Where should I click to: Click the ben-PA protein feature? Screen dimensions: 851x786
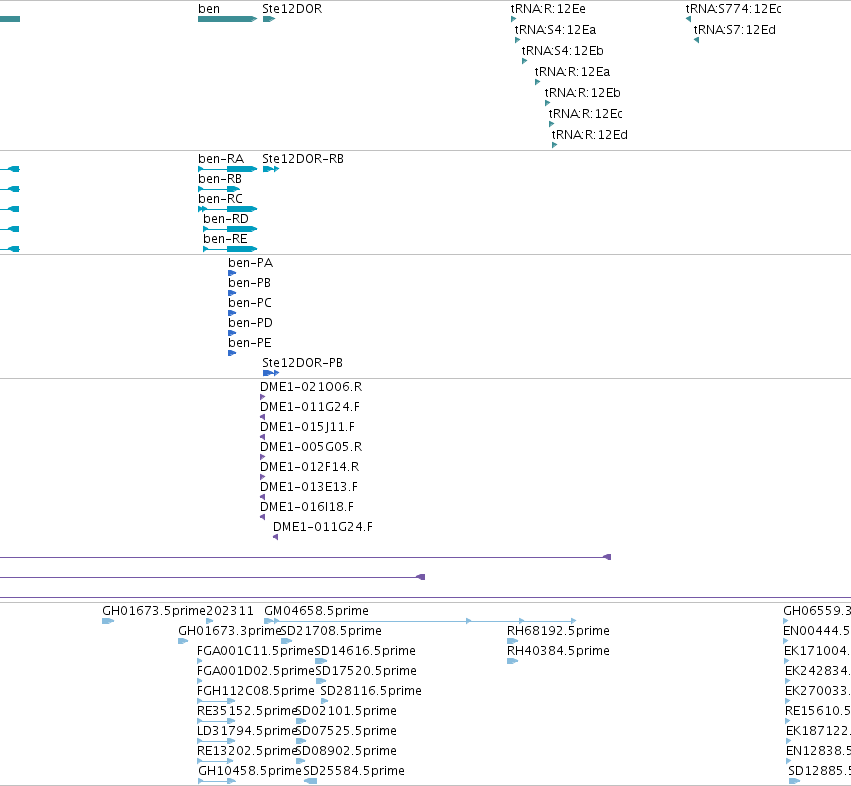click(x=232, y=273)
